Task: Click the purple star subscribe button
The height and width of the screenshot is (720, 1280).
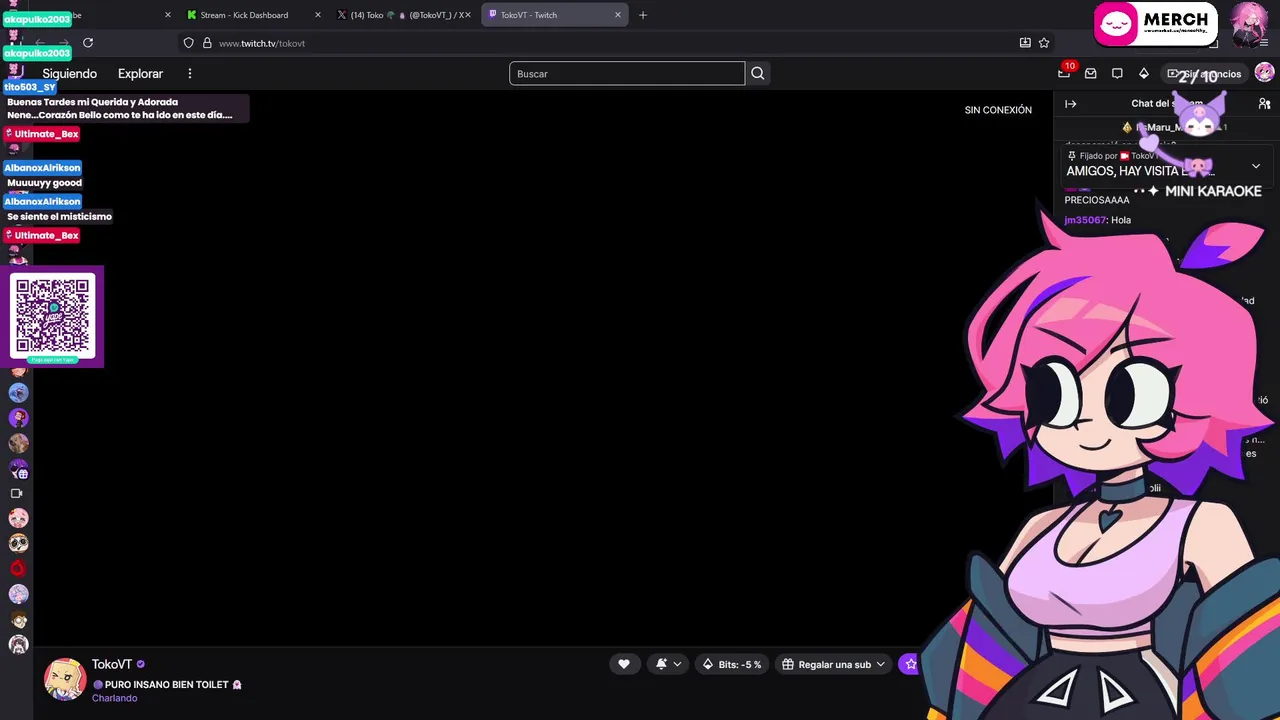Action: point(909,664)
